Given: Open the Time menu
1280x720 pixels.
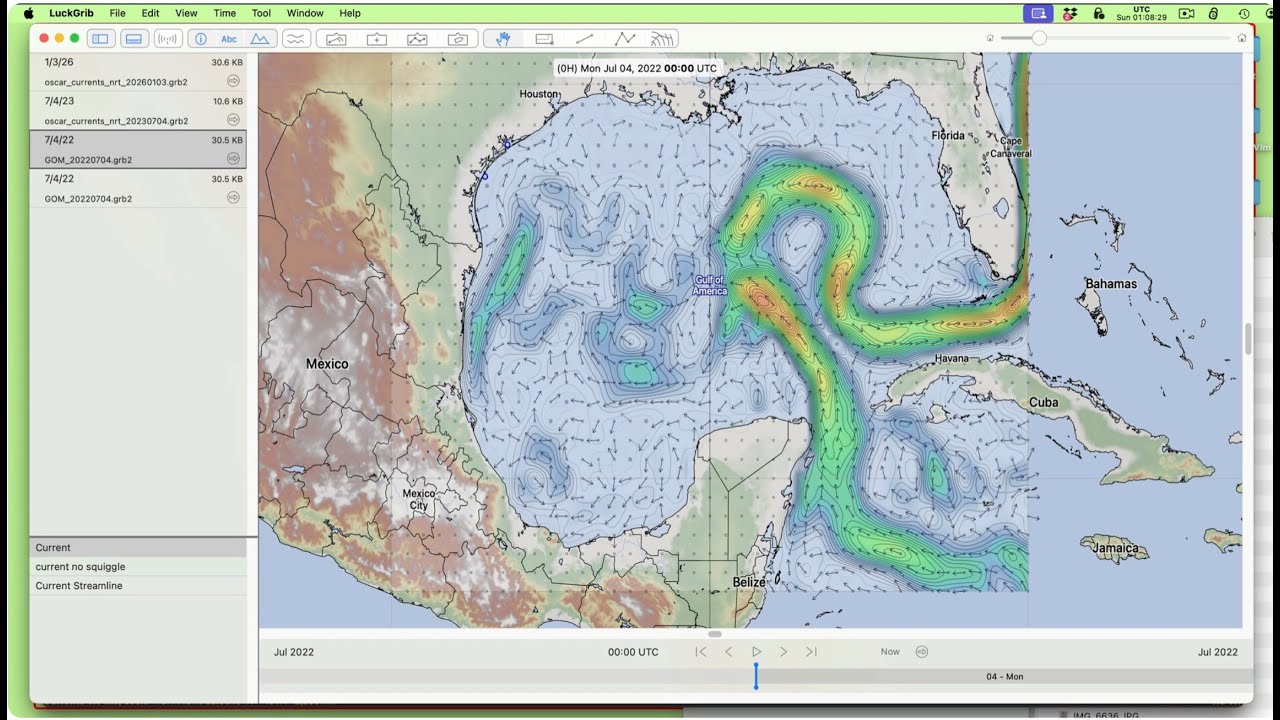Looking at the screenshot, I should (x=225, y=13).
